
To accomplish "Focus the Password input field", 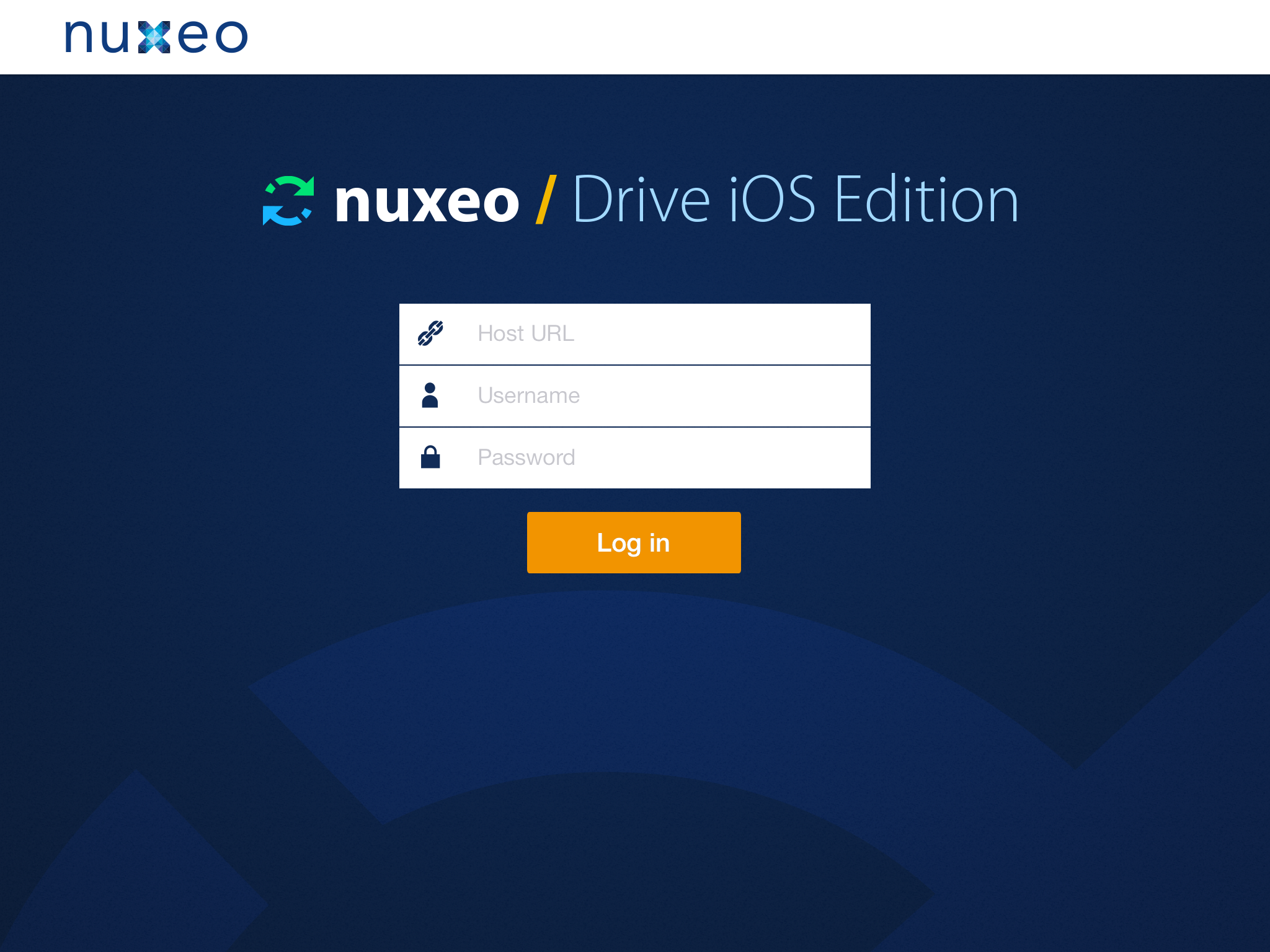I will [x=635, y=458].
